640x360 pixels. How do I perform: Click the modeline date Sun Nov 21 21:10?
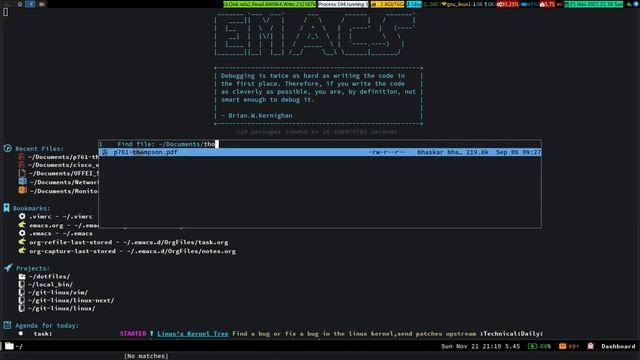click(471, 346)
